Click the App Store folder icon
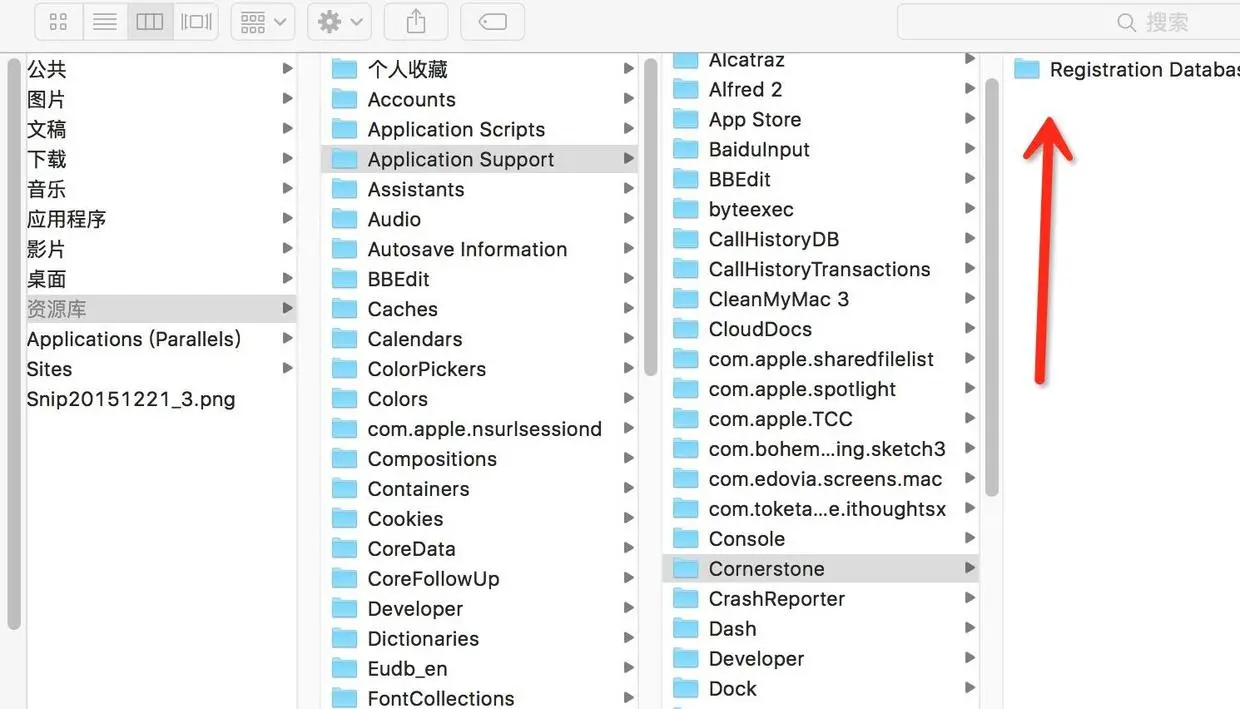Screen dimensions: 1240x709 pyautogui.click(x=685, y=119)
